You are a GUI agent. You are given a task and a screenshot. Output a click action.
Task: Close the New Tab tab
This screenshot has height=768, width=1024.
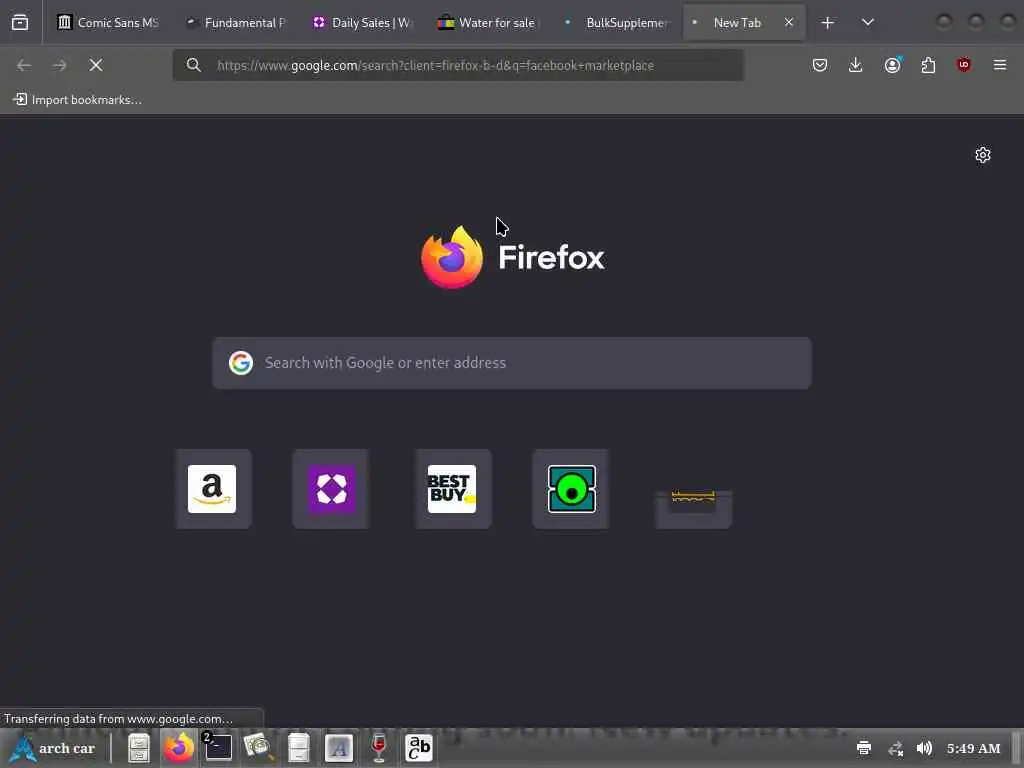tap(789, 23)
